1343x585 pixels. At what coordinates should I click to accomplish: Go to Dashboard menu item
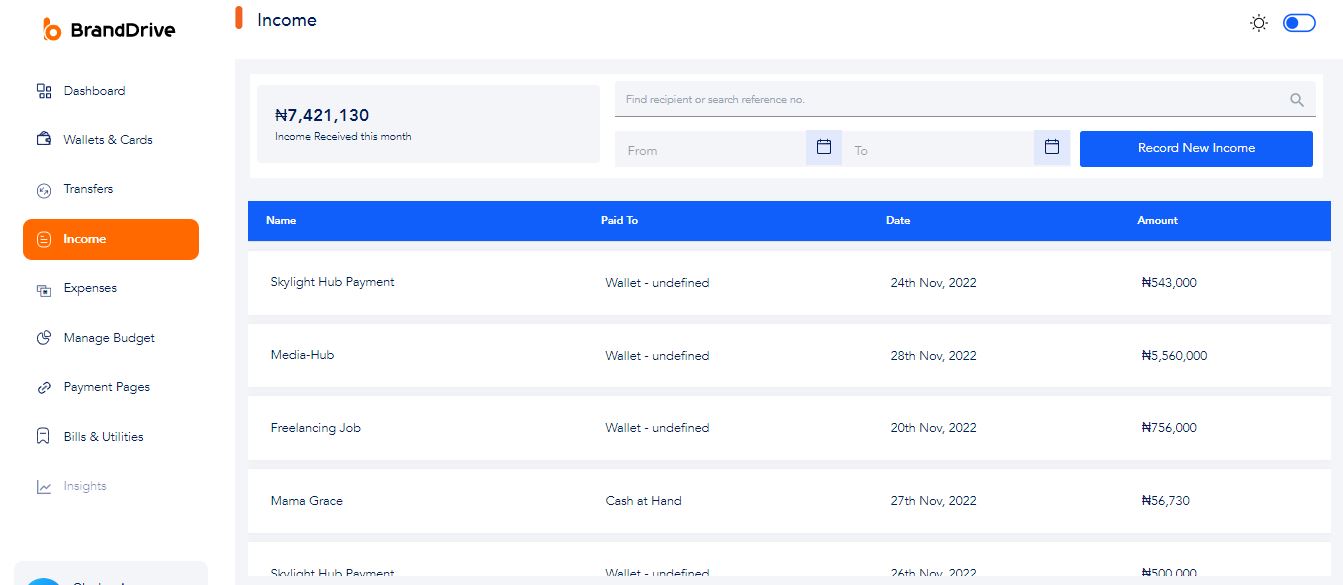94,91
